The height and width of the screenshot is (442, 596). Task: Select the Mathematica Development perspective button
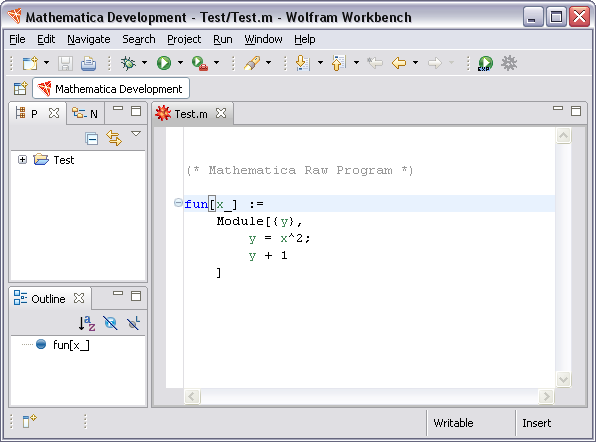pos(111,89)
